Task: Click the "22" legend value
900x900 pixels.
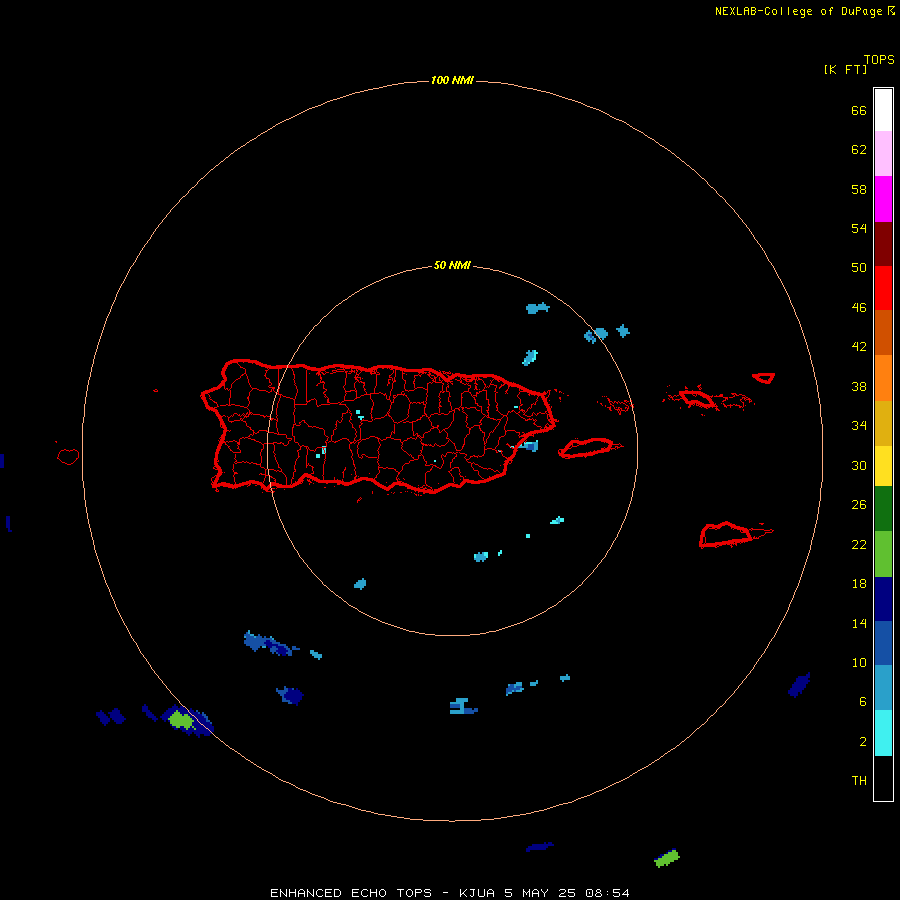Action: 859,544
